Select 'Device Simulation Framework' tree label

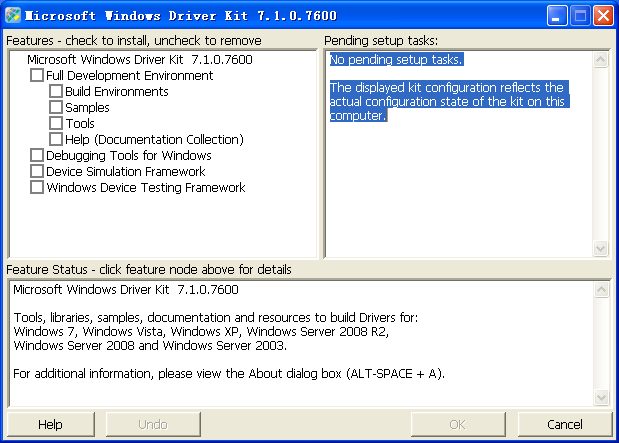tap(126, 171)
